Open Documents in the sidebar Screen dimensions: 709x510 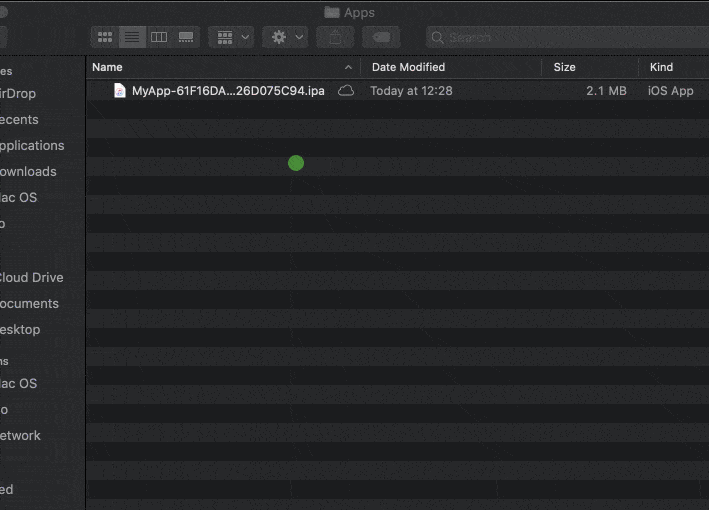[x=29, y=304]
